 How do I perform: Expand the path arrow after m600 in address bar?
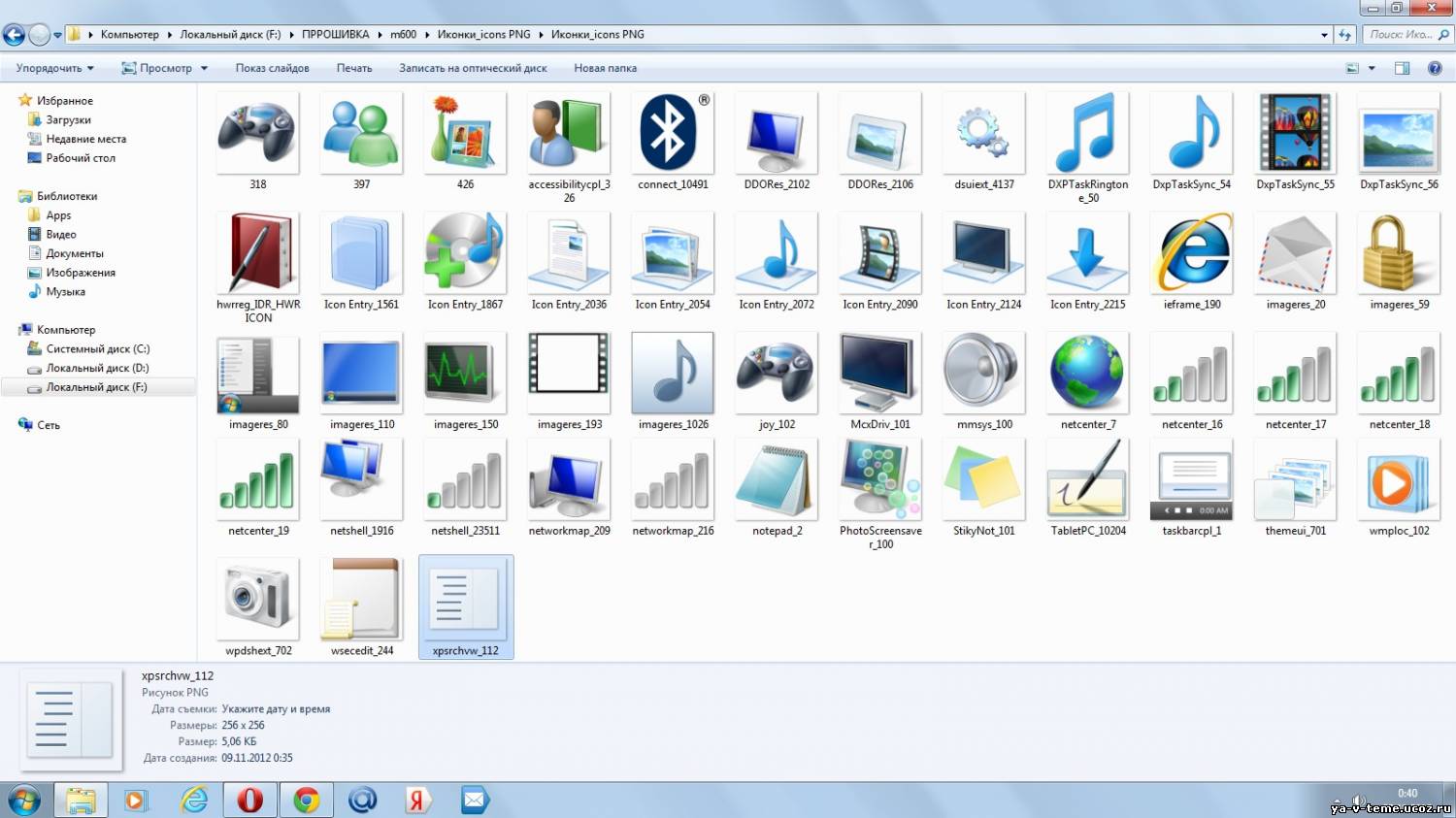[x=426, y=35]
